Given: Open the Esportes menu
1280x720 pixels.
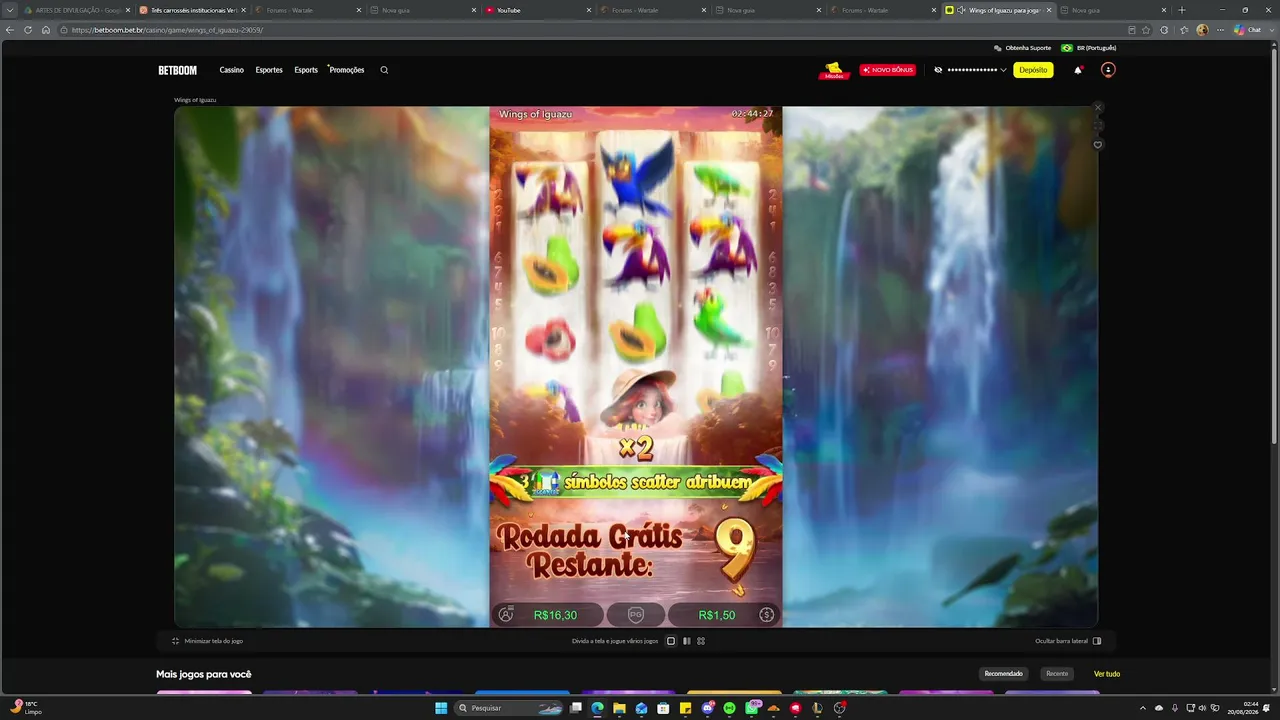Looking at the screenshot, I should (269, 70).
